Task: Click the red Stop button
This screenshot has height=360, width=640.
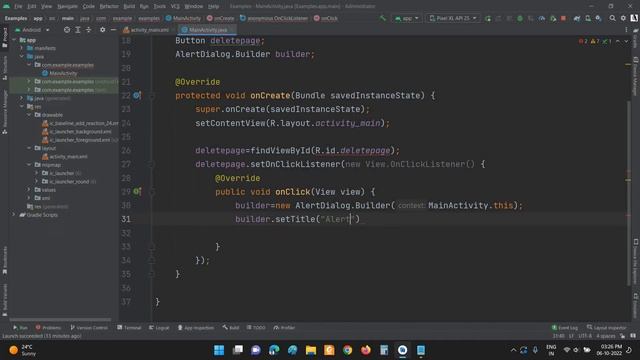Action: tap(563, 18)
